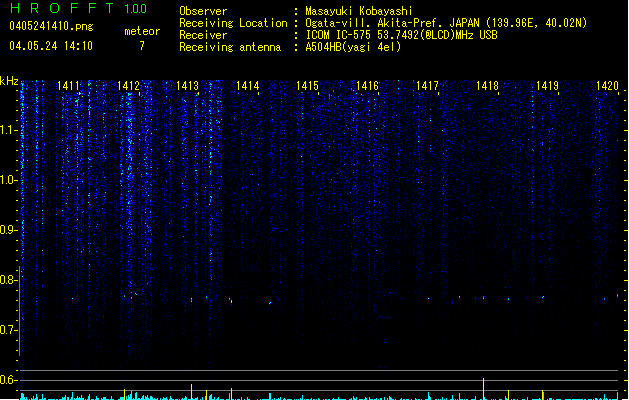Click the 1415 time axis label

(307, 86)
